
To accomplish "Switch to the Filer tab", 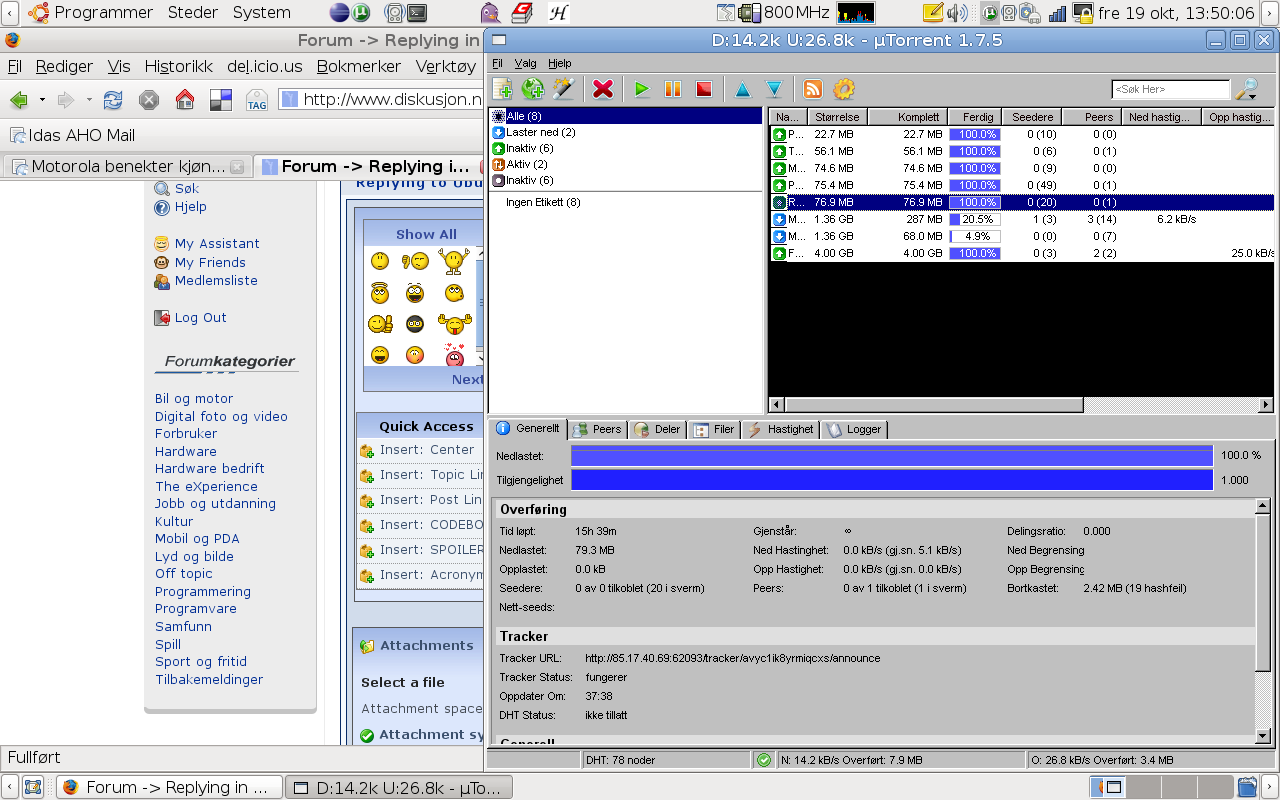I will coord(714,429).
